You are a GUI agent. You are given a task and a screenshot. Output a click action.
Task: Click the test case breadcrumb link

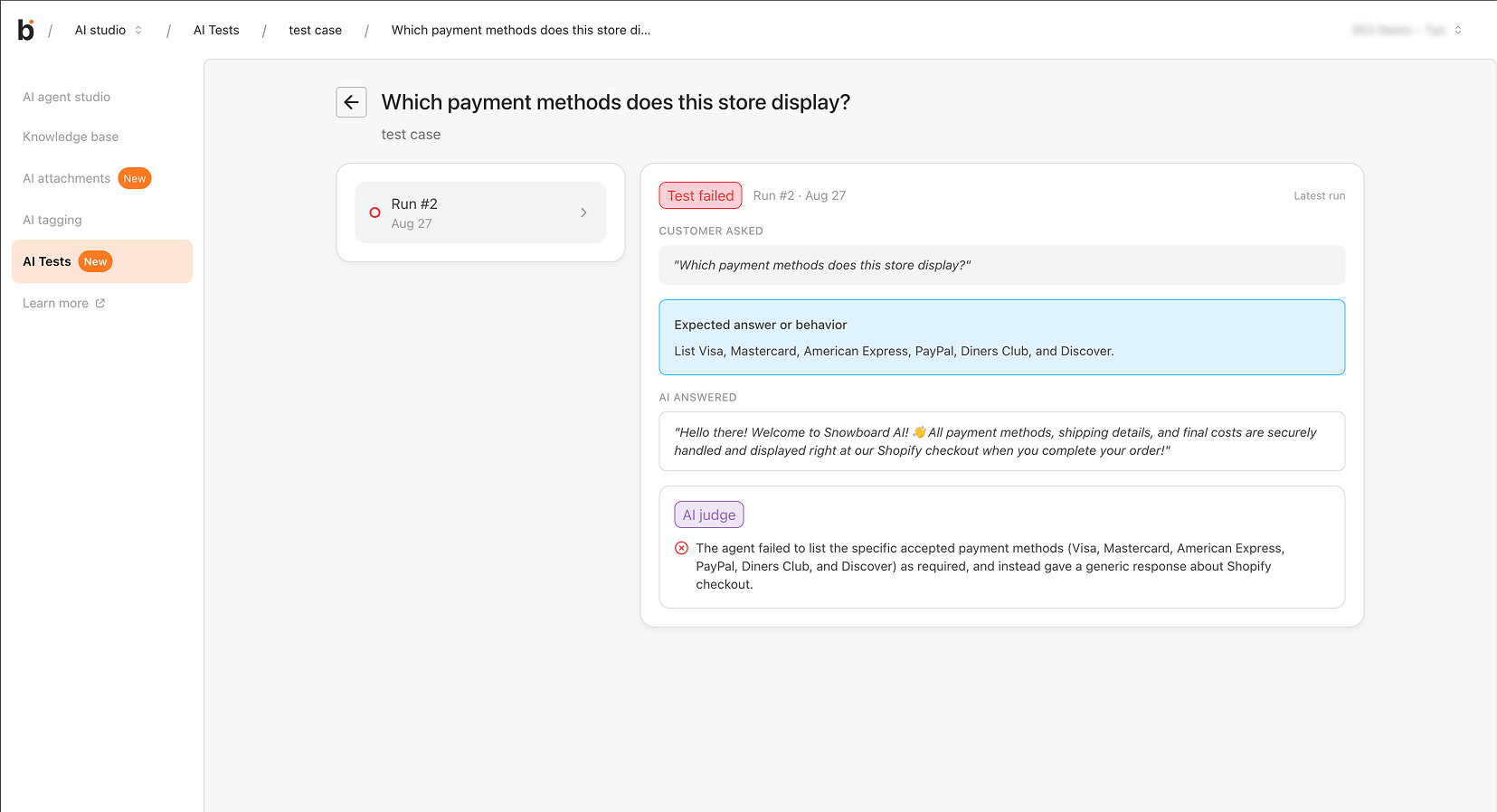316,30
